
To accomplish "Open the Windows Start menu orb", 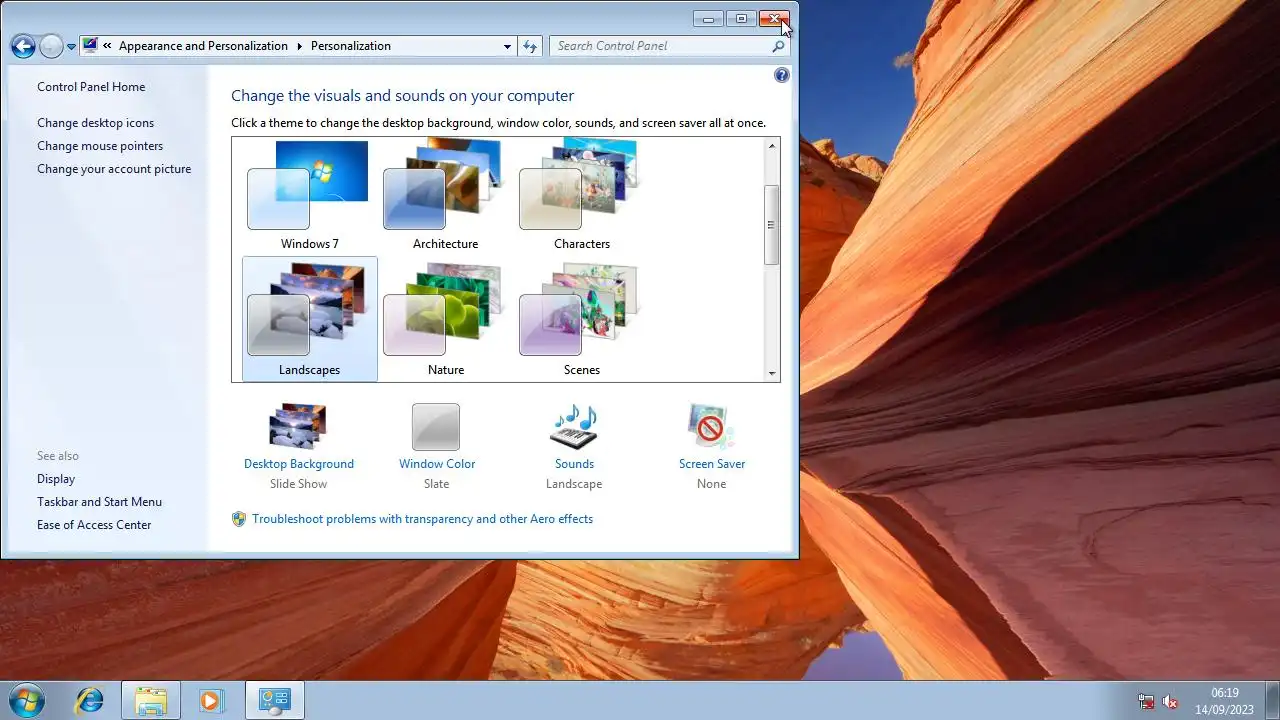I will click(x=27, y=700).
